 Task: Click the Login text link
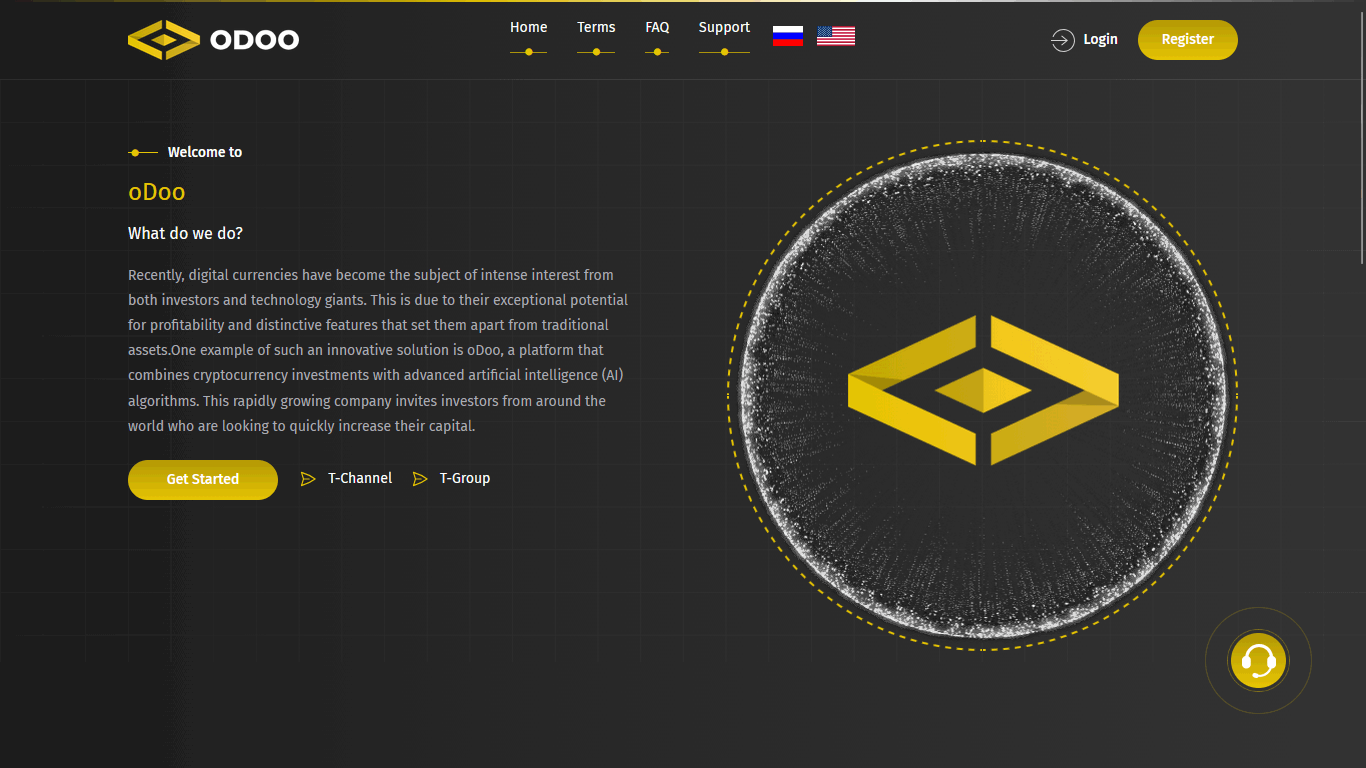pos(1100,40)
